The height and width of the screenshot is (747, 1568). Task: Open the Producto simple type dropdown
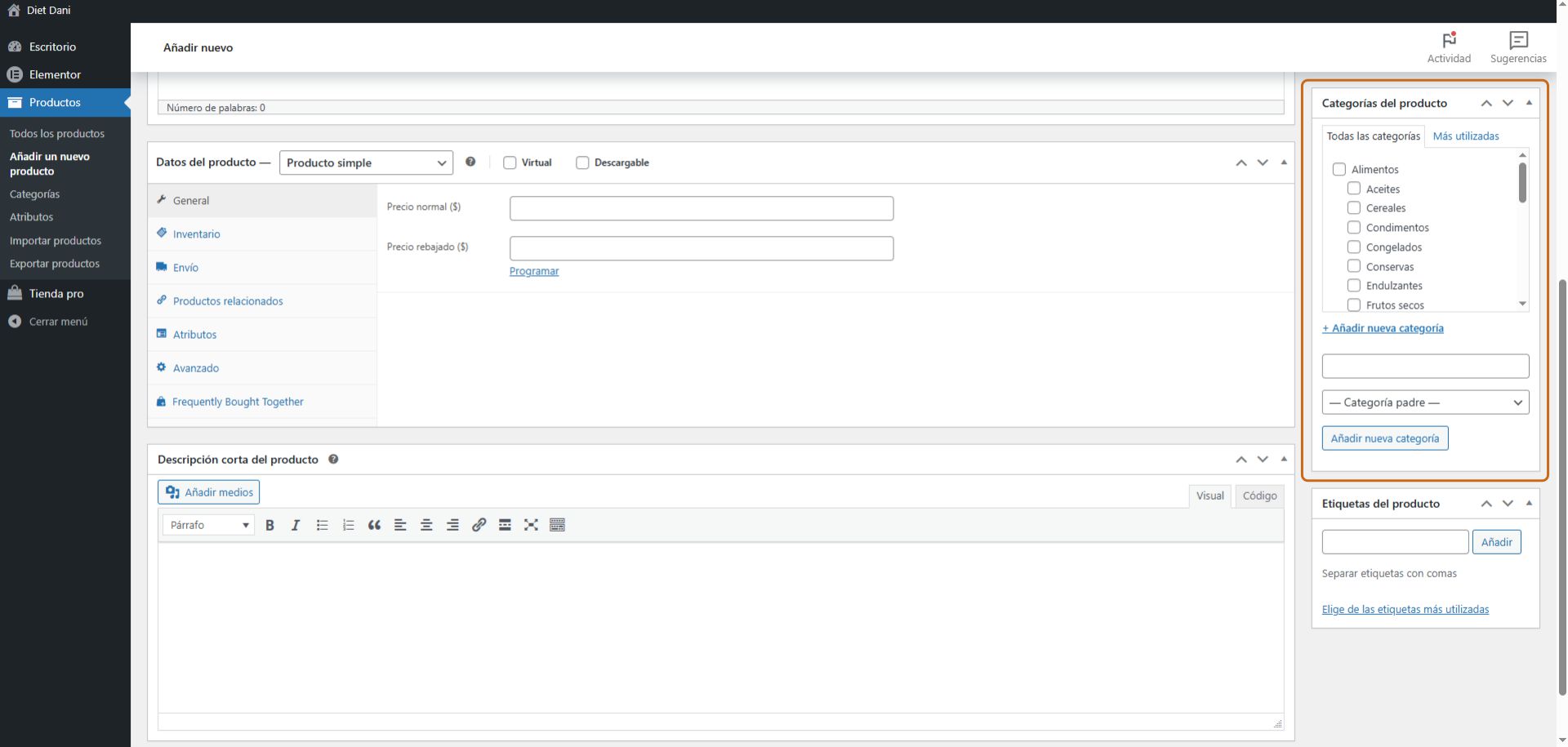[366, 162]
